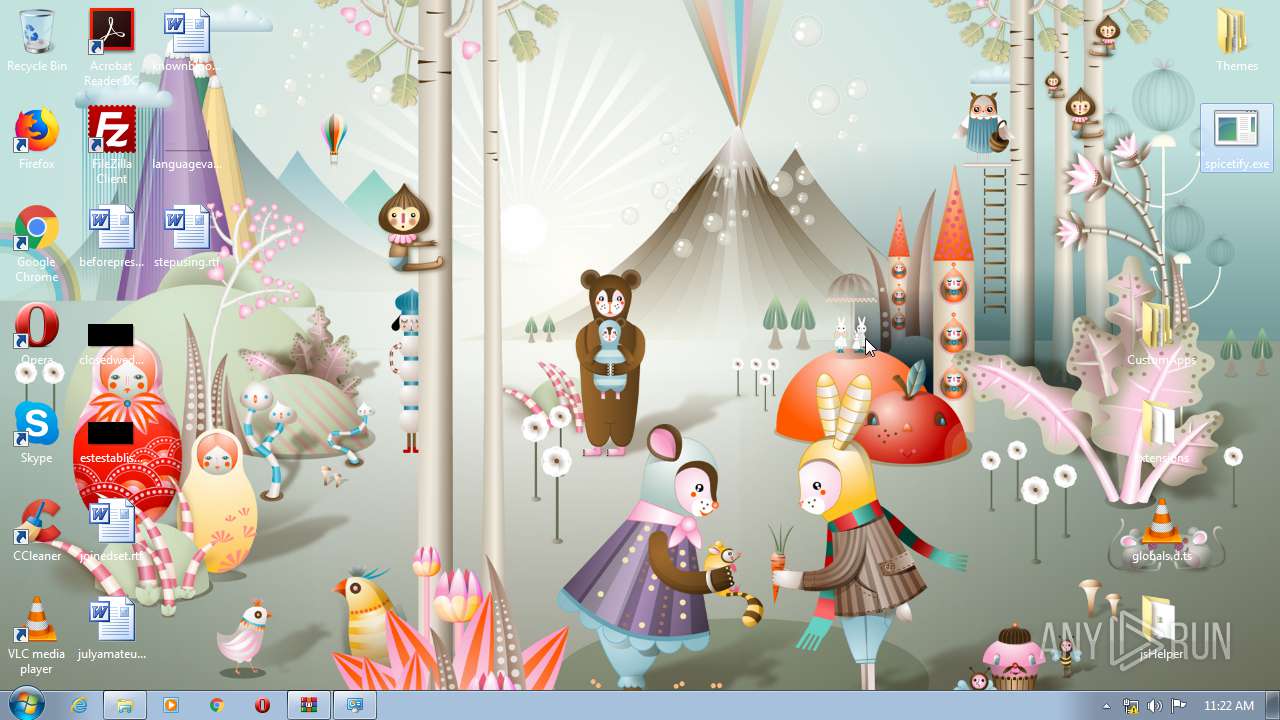Switch to the WinRAR taskbar window
The image size is (1280, 720).
point(309,705)
